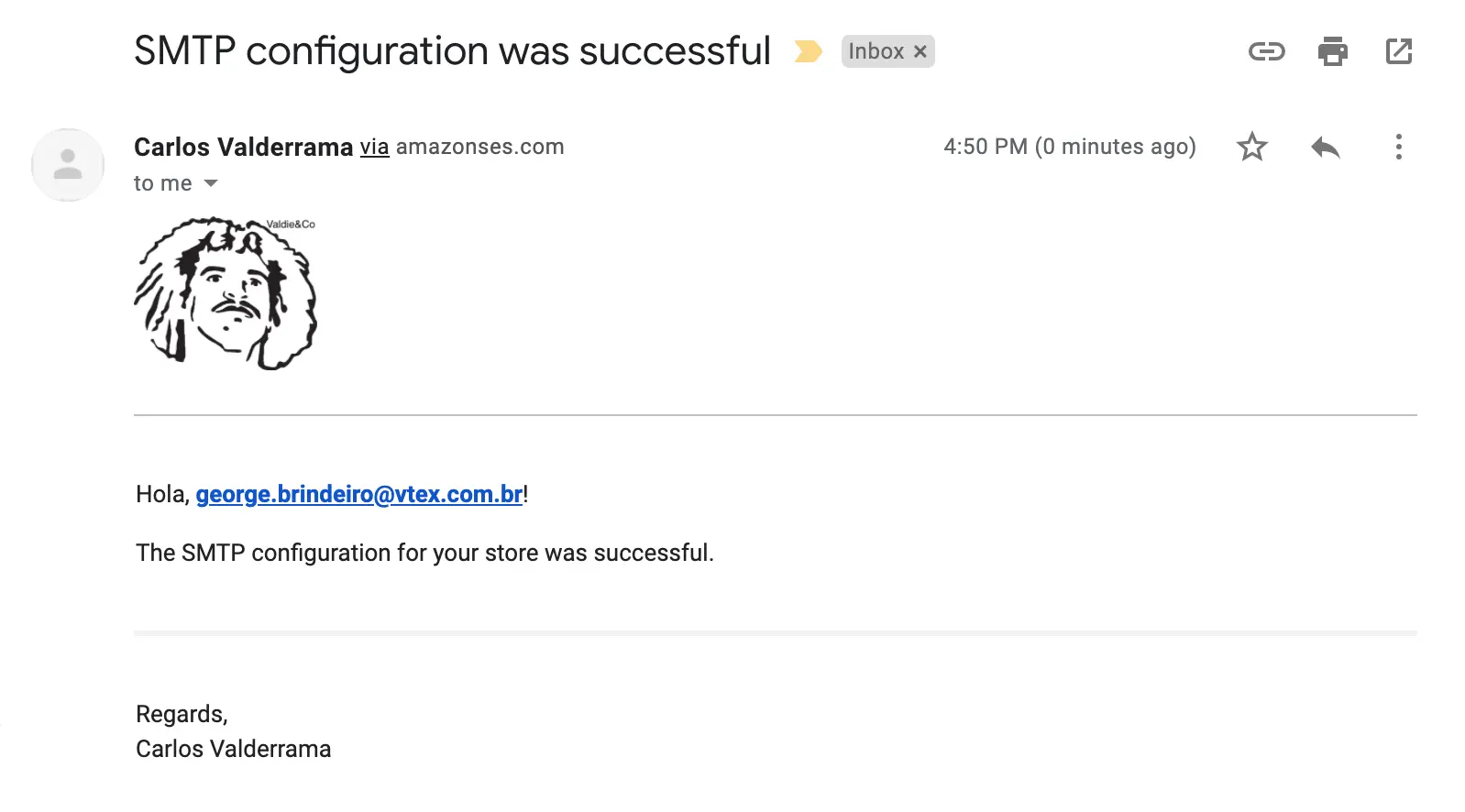Click the copy link chain icon
Viewport: 1465px width, 812px height.
[1266, 51]
